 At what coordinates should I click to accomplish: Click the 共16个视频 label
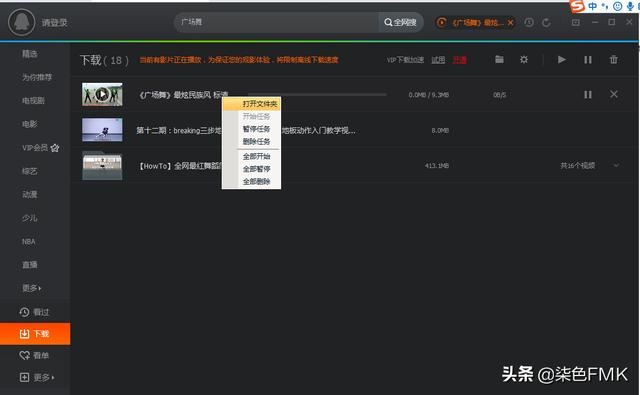coord(577,166)
